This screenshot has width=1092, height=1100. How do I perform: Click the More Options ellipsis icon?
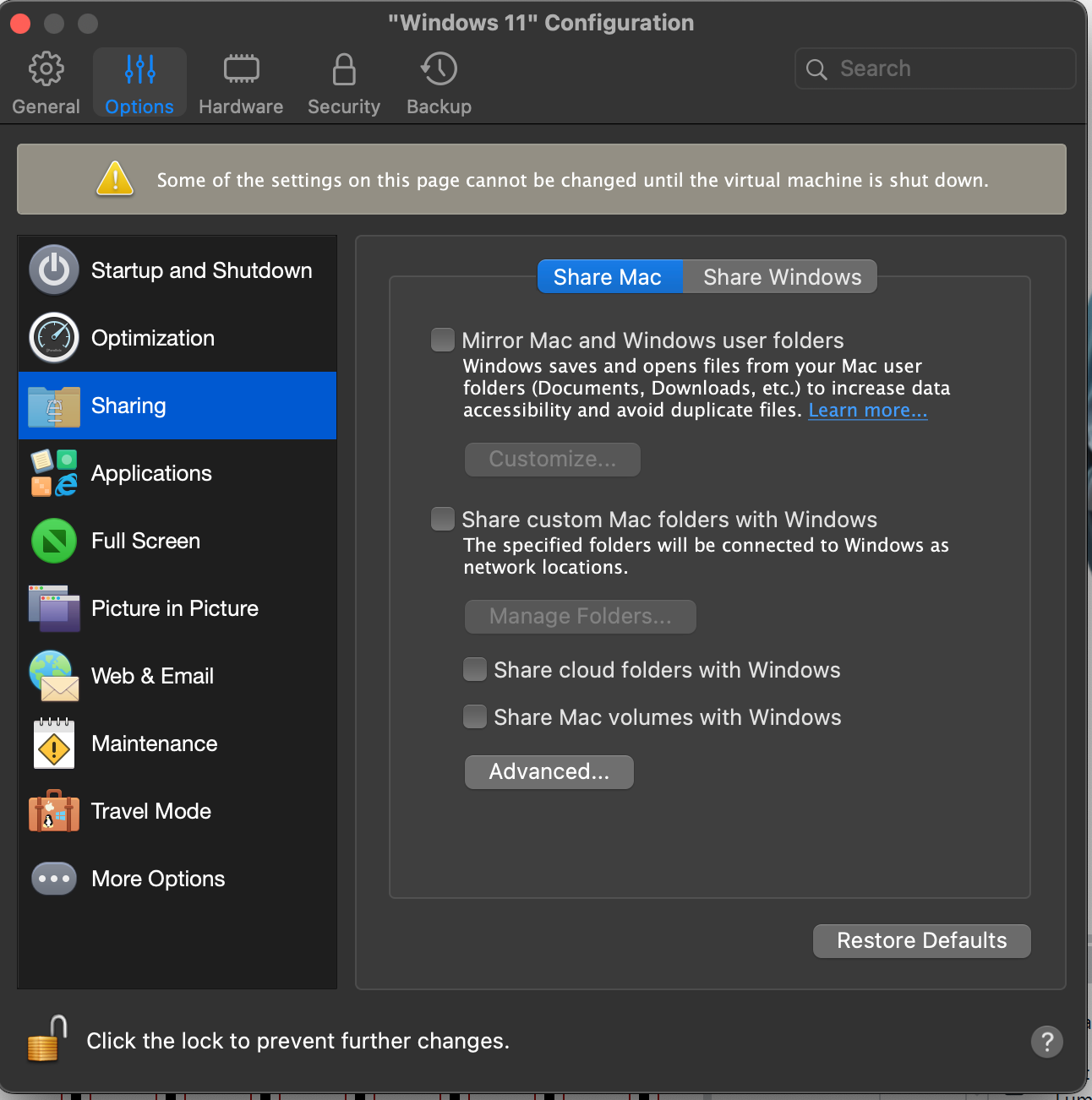coord(54,879)
